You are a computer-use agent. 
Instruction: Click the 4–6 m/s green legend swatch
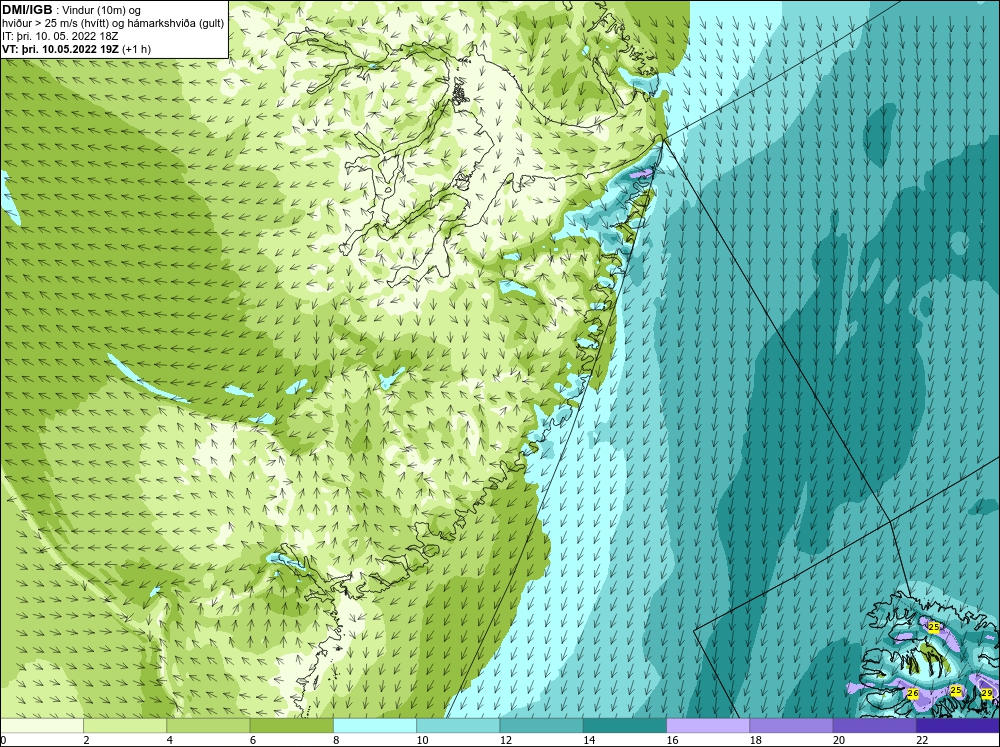coord(208,725)
